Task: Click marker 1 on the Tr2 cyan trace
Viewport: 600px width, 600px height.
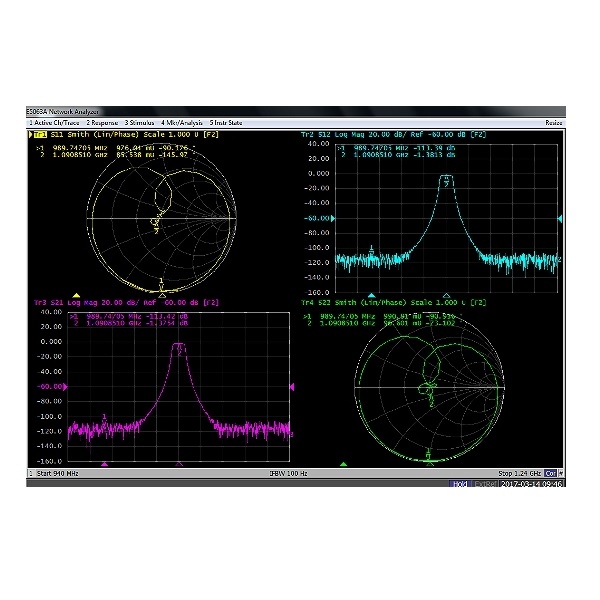Action: (371, 250)
